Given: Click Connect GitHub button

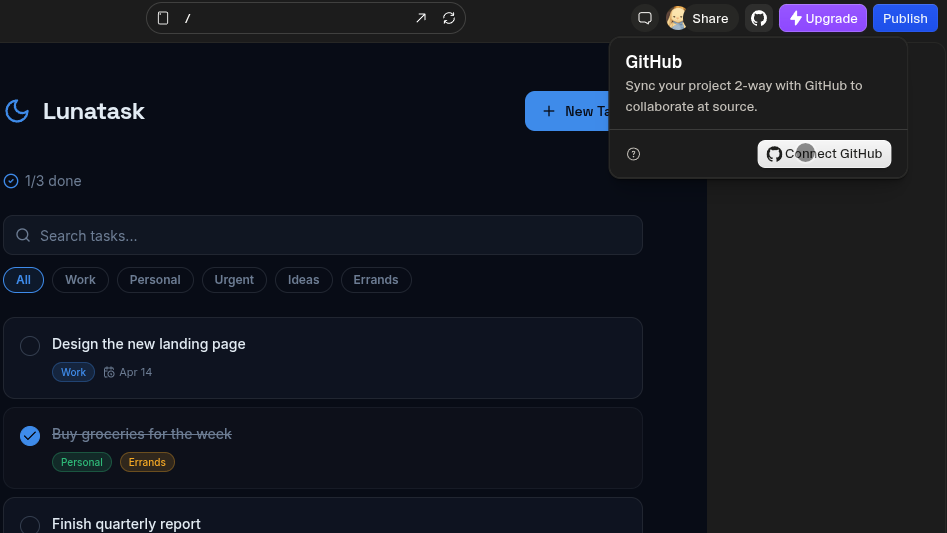Looking at the screenshot, I should pos(824,154).
